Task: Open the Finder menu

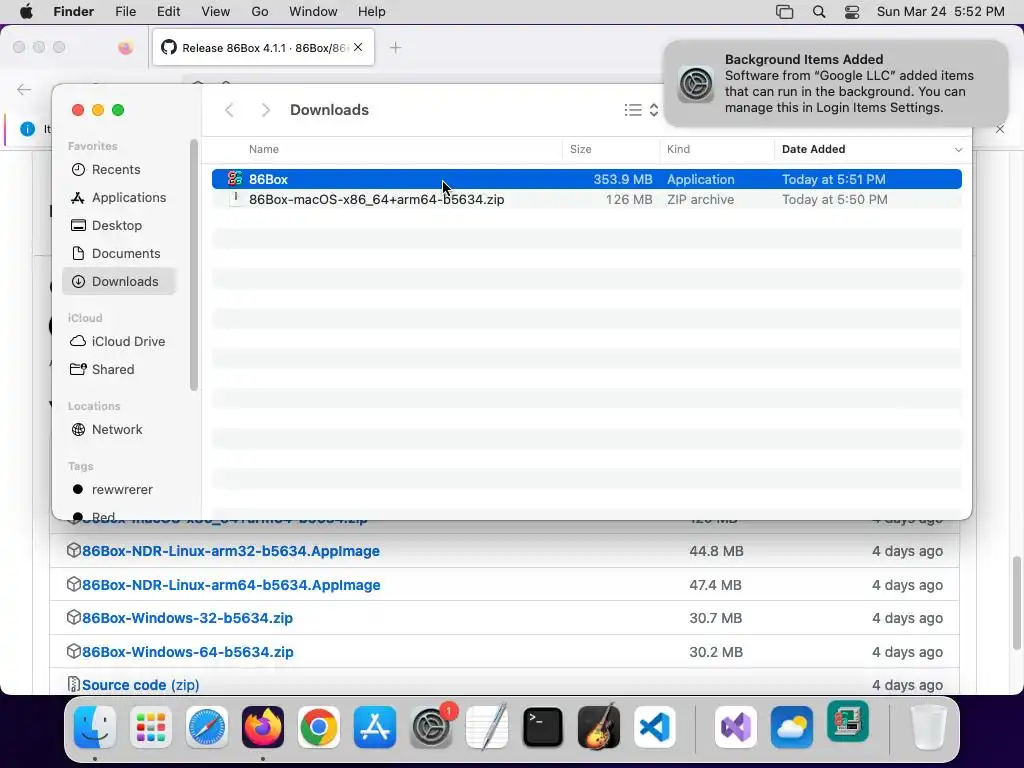Action: pos(73,12)
